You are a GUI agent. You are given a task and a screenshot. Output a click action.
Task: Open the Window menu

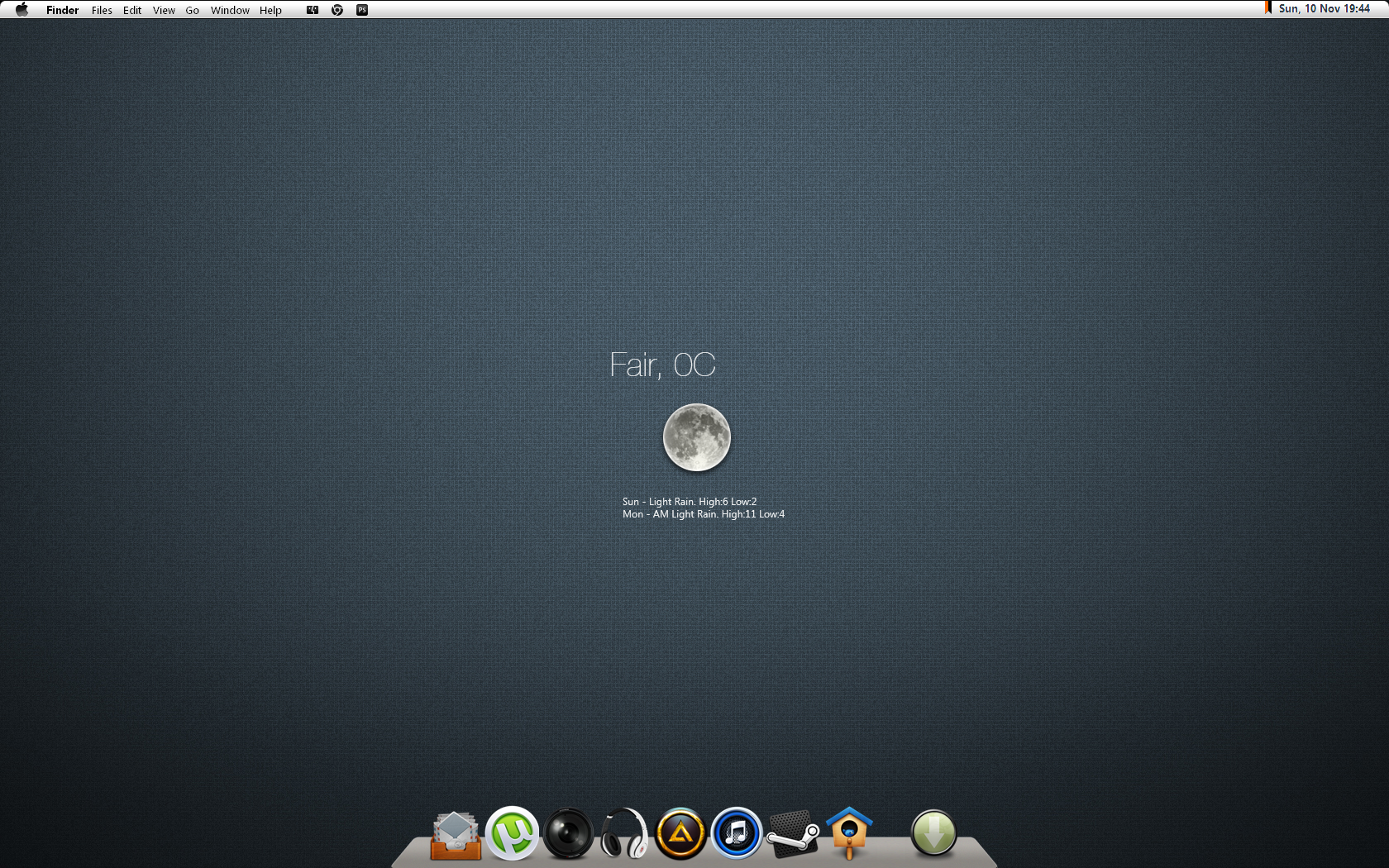[x=230, y=10]
